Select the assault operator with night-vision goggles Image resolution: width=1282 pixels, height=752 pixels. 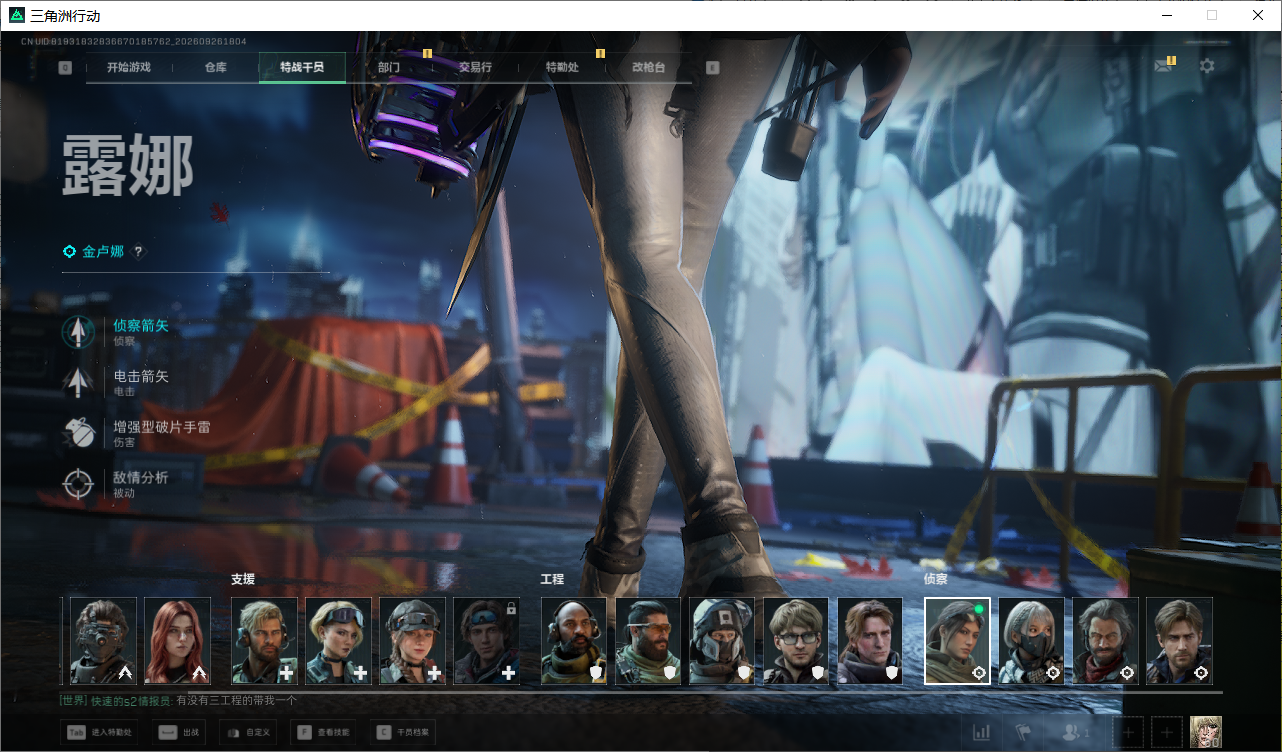(x=103, y=641)
